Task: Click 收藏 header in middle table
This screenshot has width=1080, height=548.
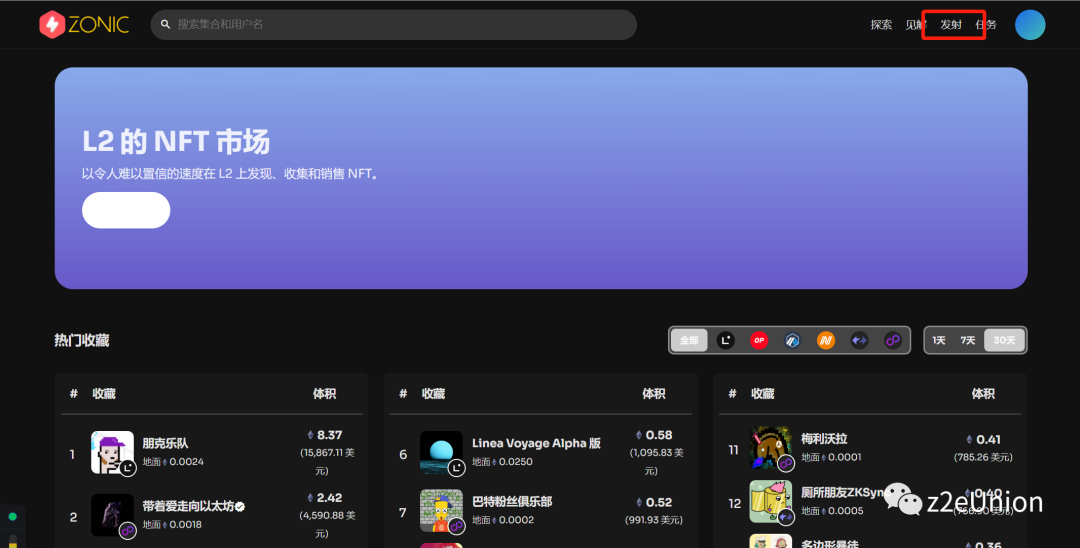Action: pos(433,394)
